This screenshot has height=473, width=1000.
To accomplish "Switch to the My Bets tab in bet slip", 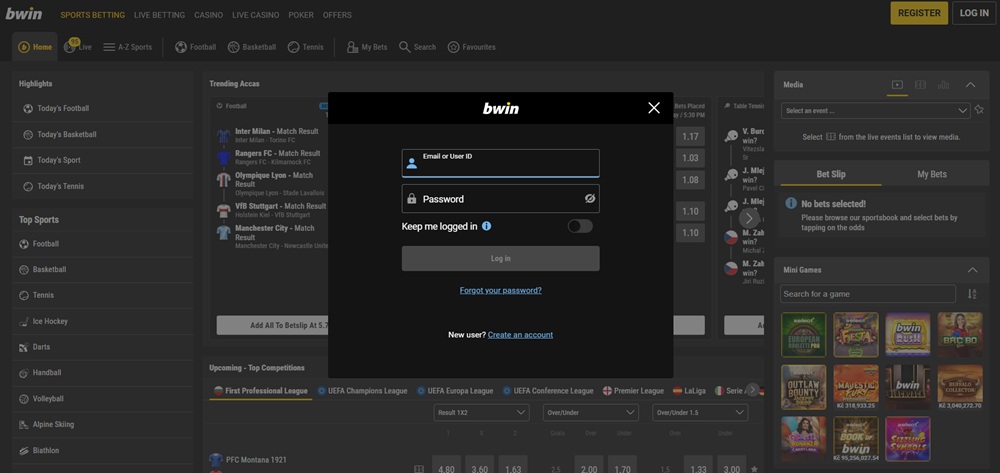I will (x=932, y=174).
